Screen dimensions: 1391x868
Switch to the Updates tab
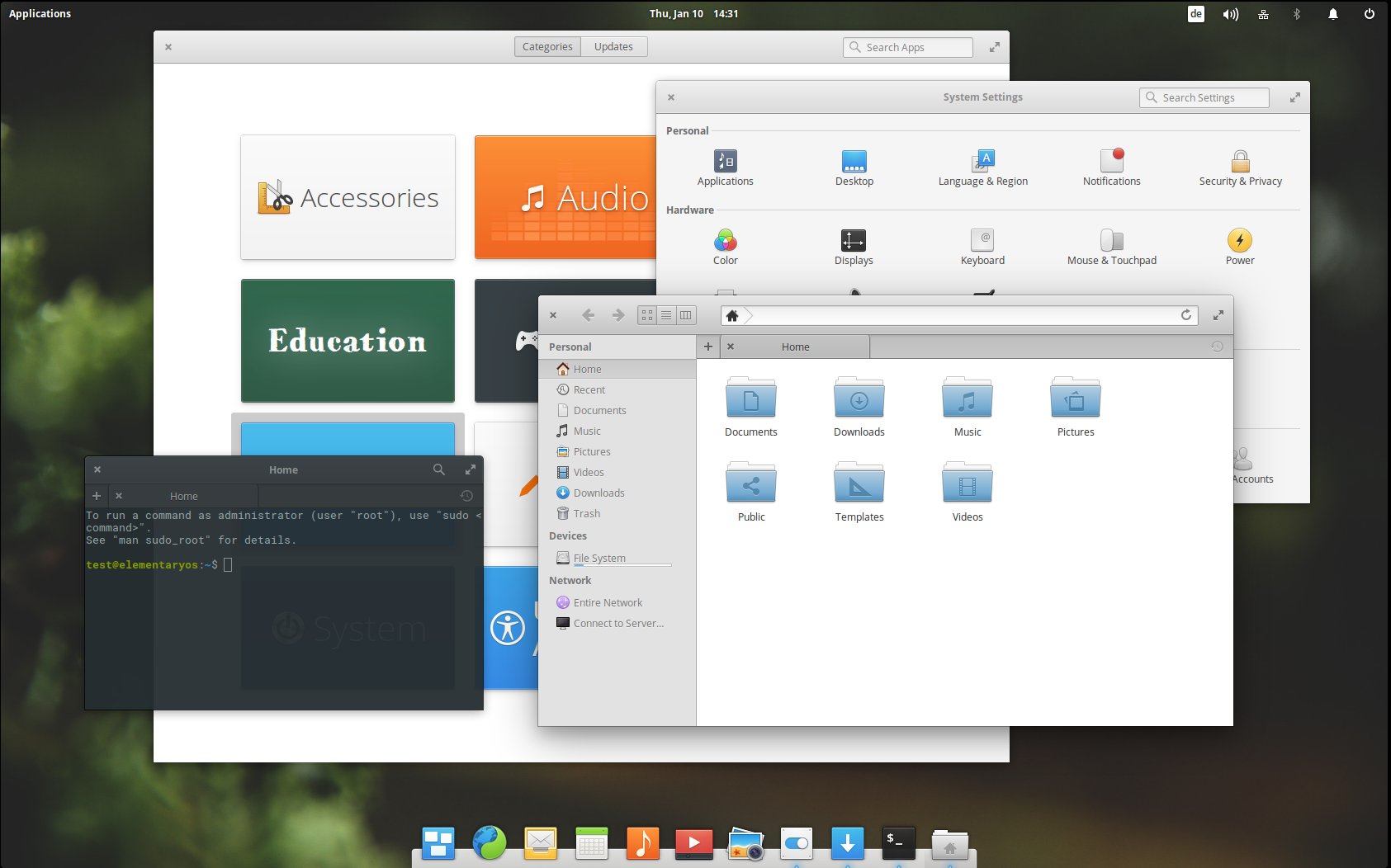[613, 47]
